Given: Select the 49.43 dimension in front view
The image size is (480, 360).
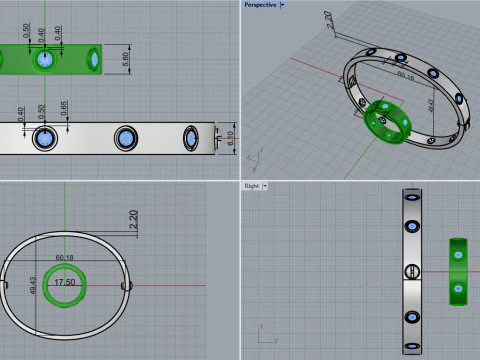Looking at the screenshot, I should [33, 285].
